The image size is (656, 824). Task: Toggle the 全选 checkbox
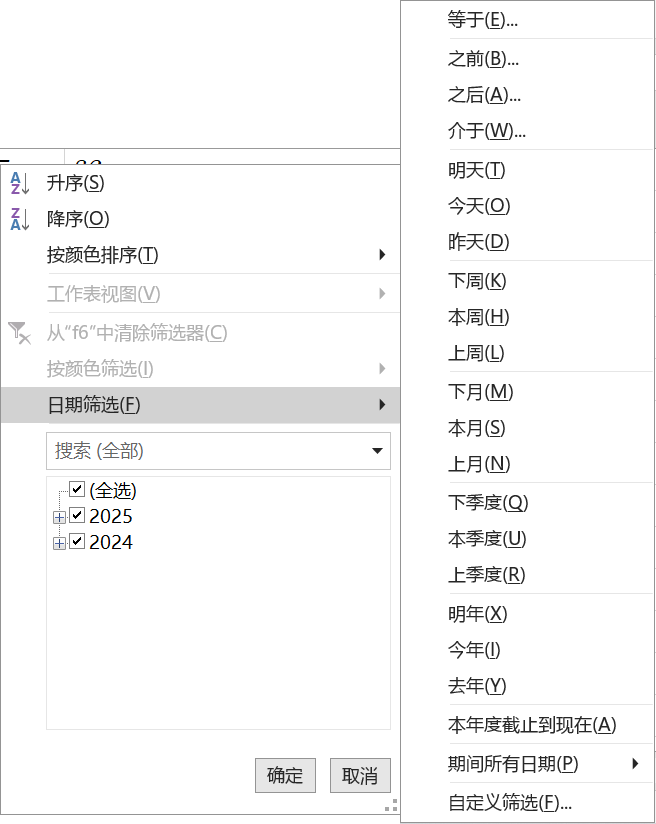(x=77, y=490)
